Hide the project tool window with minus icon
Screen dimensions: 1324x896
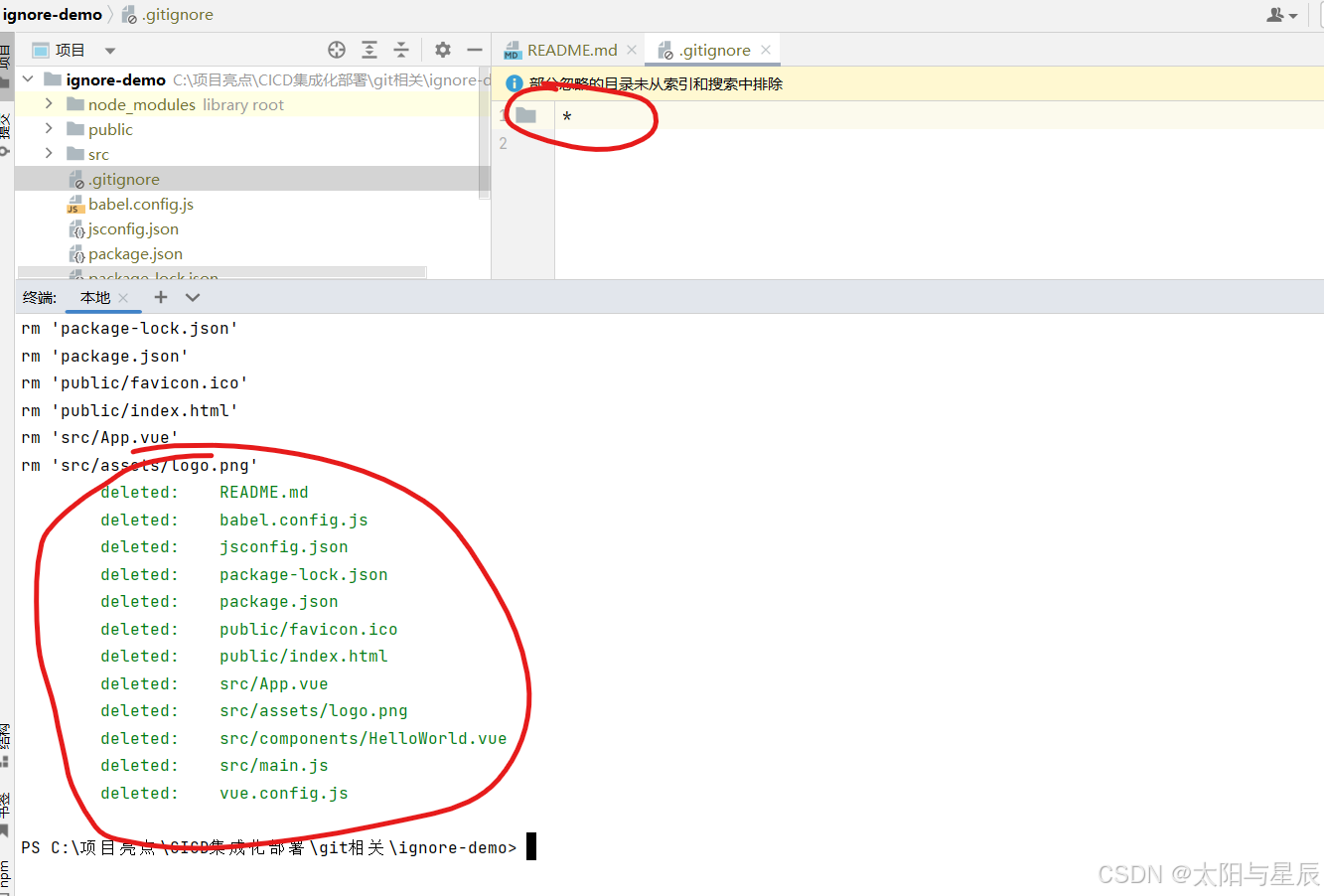(475, 50)
